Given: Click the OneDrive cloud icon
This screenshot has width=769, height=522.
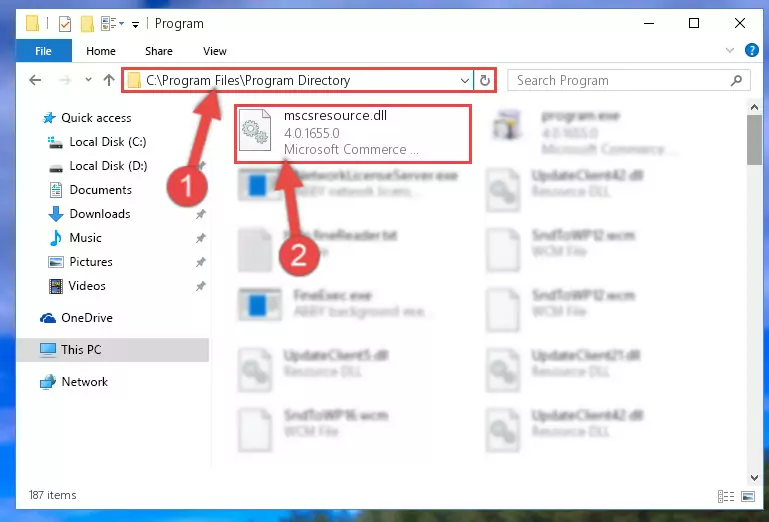Looking at the screenshot, I should 48,318.
